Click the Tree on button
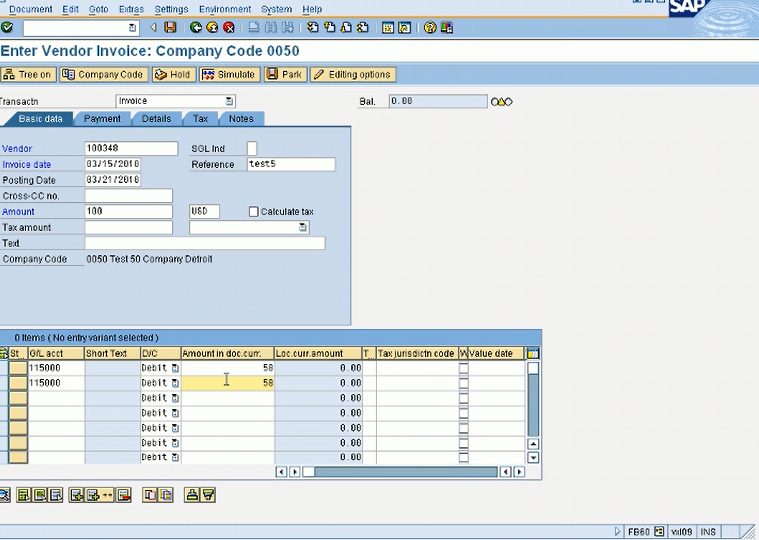Image resolution: width=759 pixels, height=540 pixels. [28, 75]
